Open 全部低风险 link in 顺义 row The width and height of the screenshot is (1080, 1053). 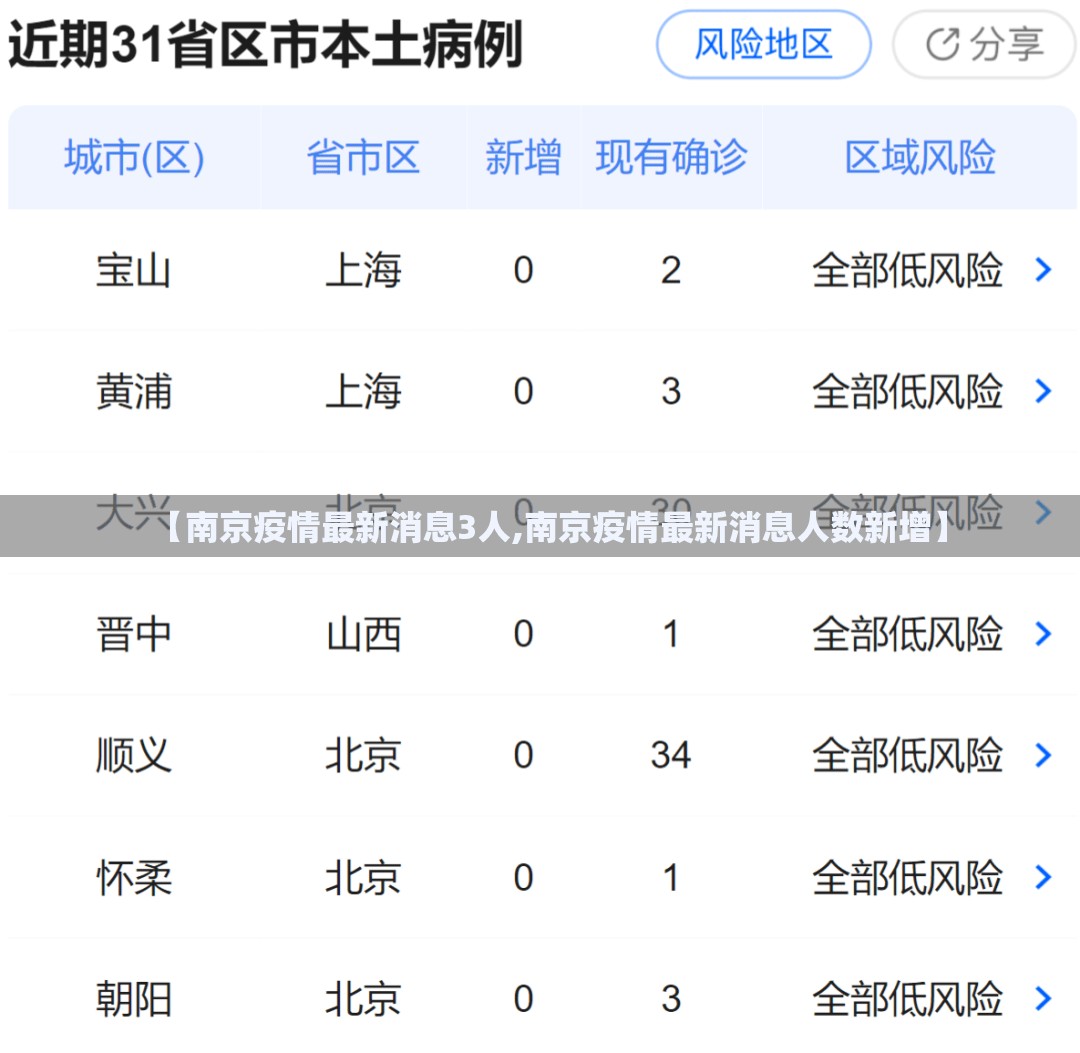click(907, 755)
